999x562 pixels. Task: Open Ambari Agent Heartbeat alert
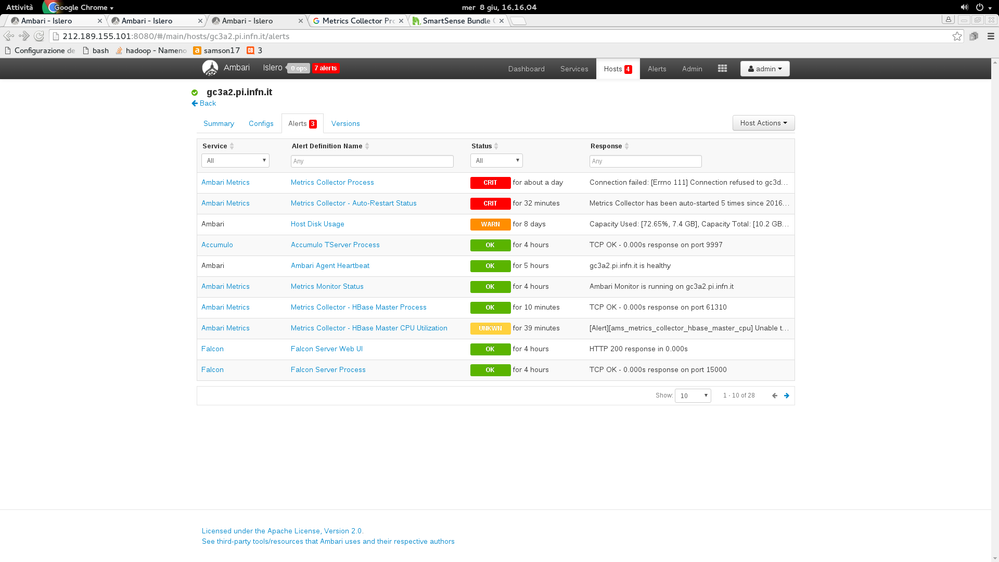tap(330, 266)
